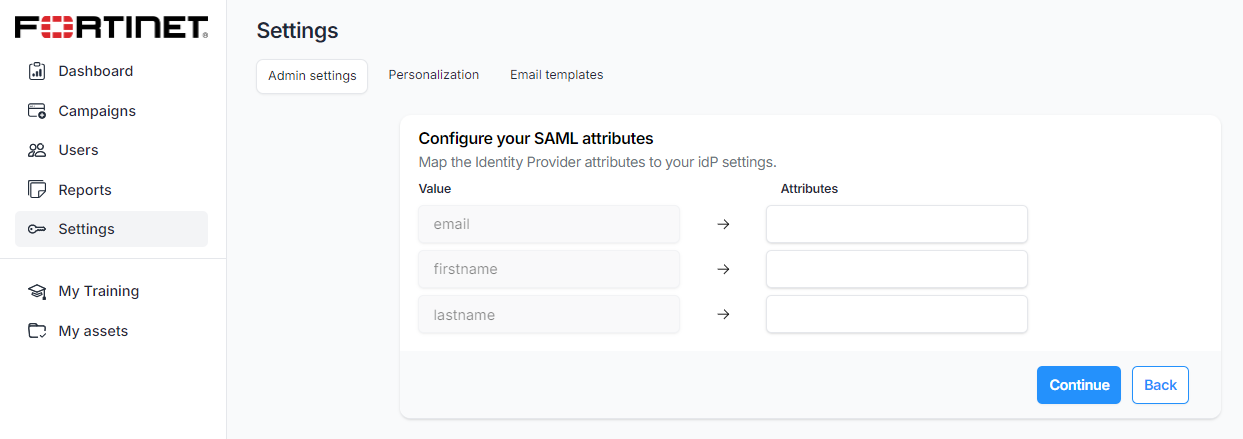Select the Users people icon
Viewport: 1243px width, 439px height.
pyautogui.click(x=37, y=150)
